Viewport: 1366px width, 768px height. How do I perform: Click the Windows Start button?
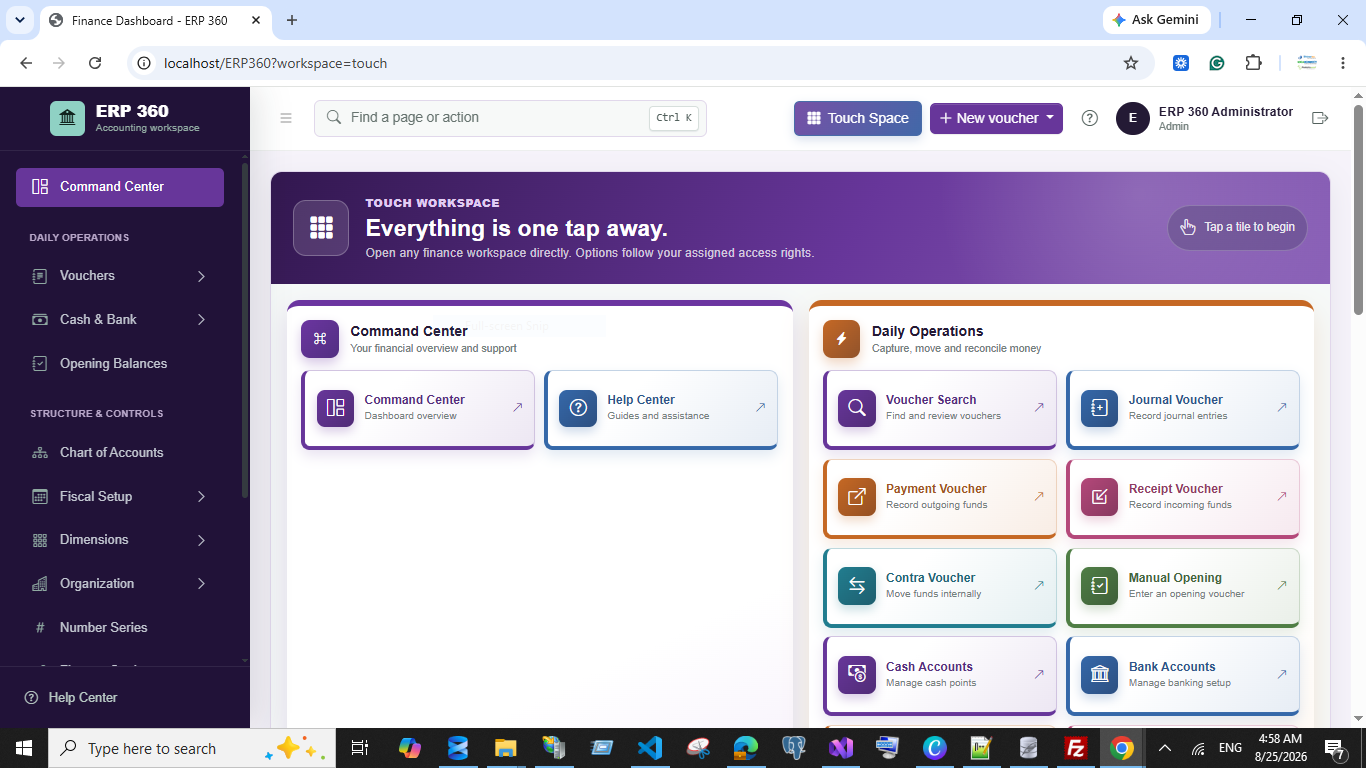pyautogui.click(x=23, y=748)
